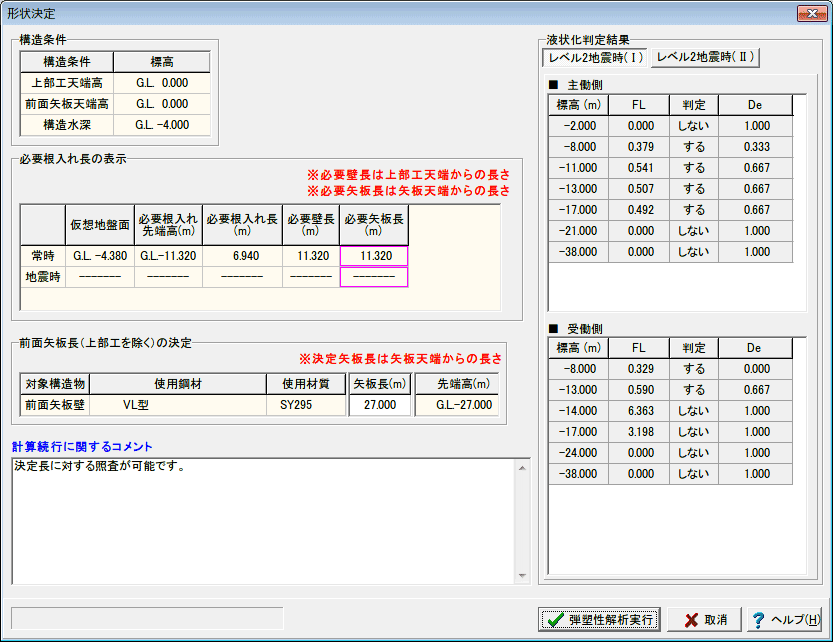833x642 pixels.
Task: Close the 形状決定 dialog window
Action: click(812, 13)
